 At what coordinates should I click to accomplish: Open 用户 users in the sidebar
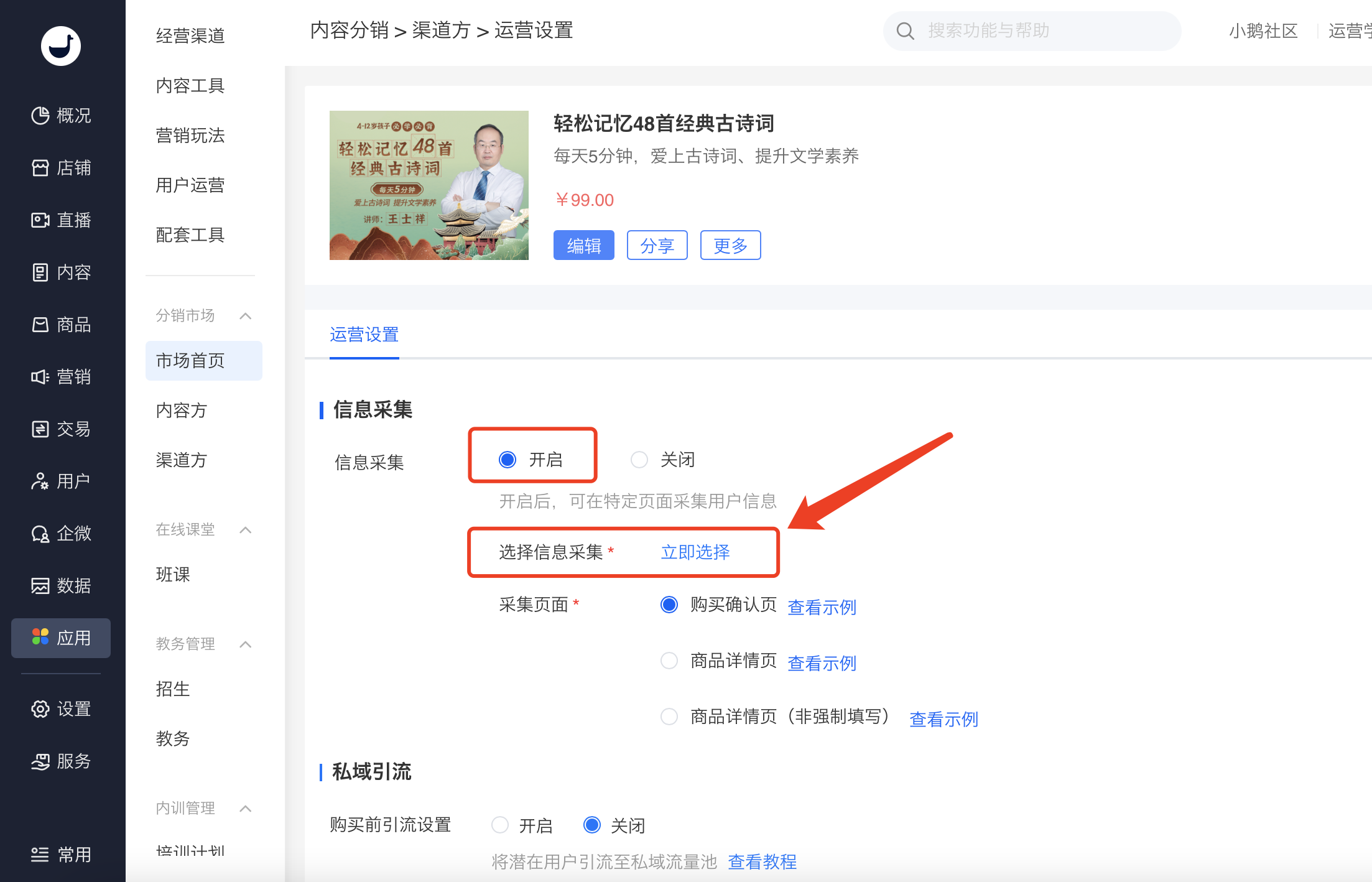pyautogui.click(x=61, y=481)
